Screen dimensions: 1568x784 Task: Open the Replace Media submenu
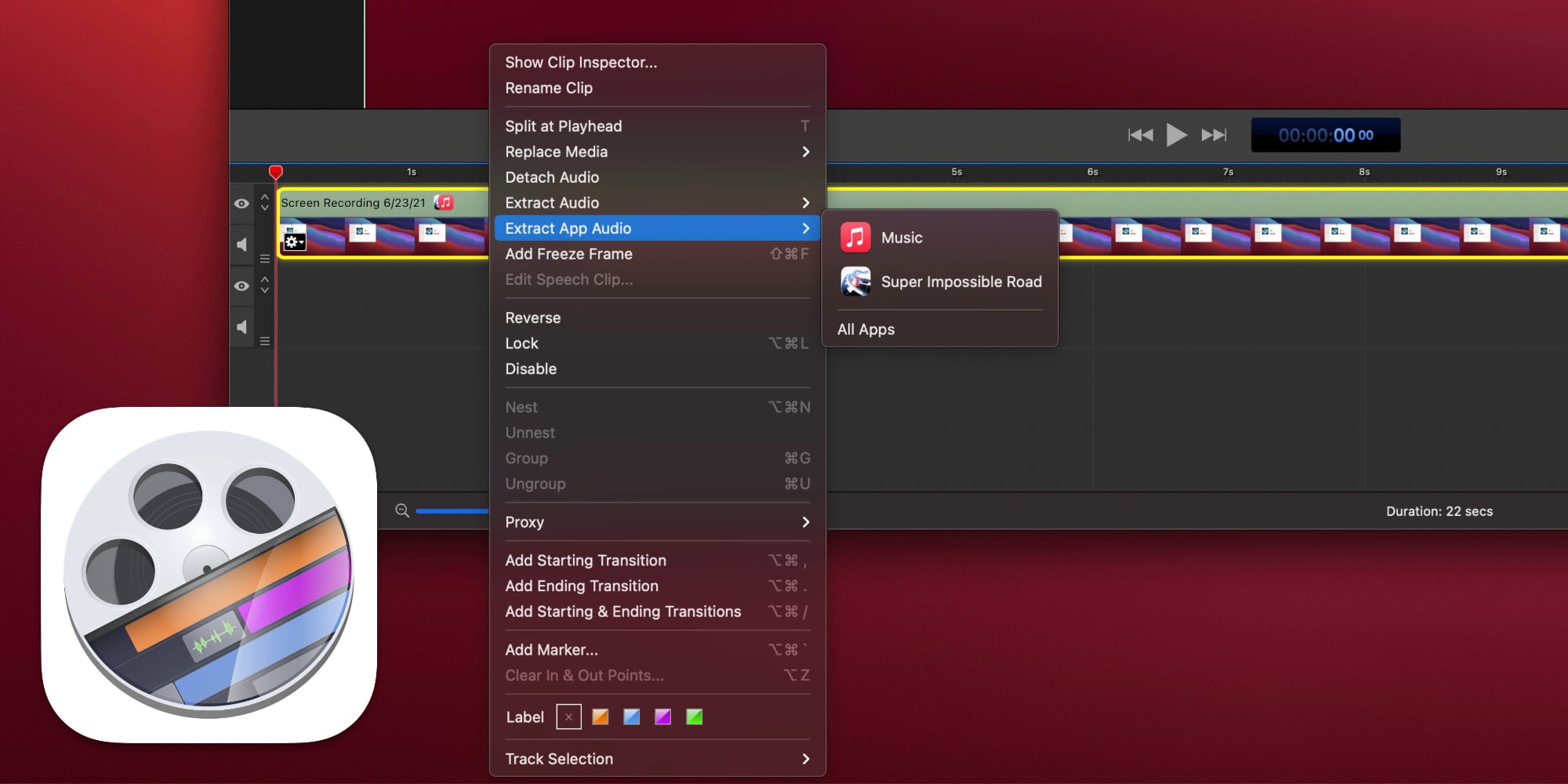coord(557,151)
